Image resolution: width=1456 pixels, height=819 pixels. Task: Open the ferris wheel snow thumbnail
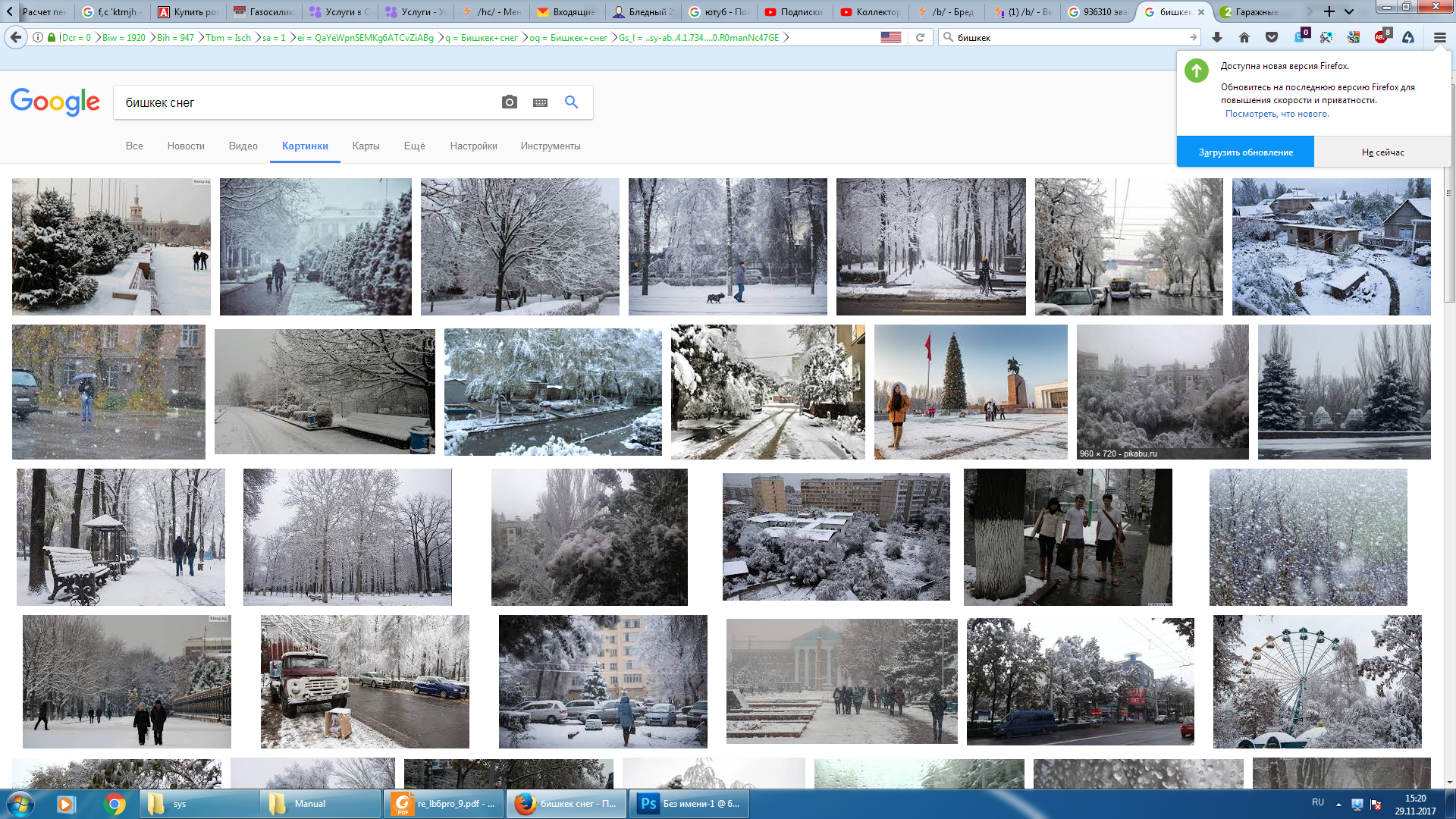(1317, 681)
